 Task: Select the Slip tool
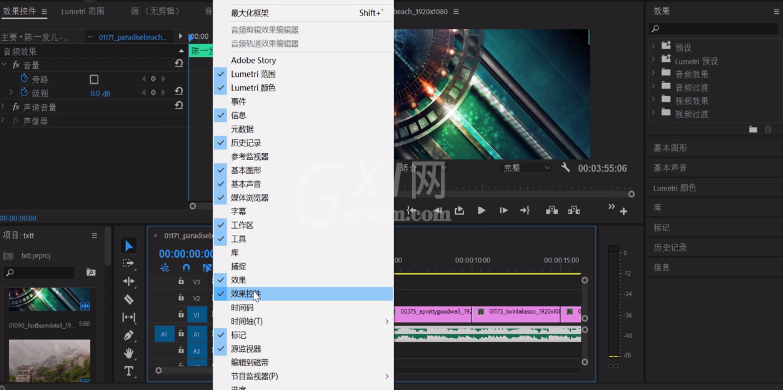[129, 317]
